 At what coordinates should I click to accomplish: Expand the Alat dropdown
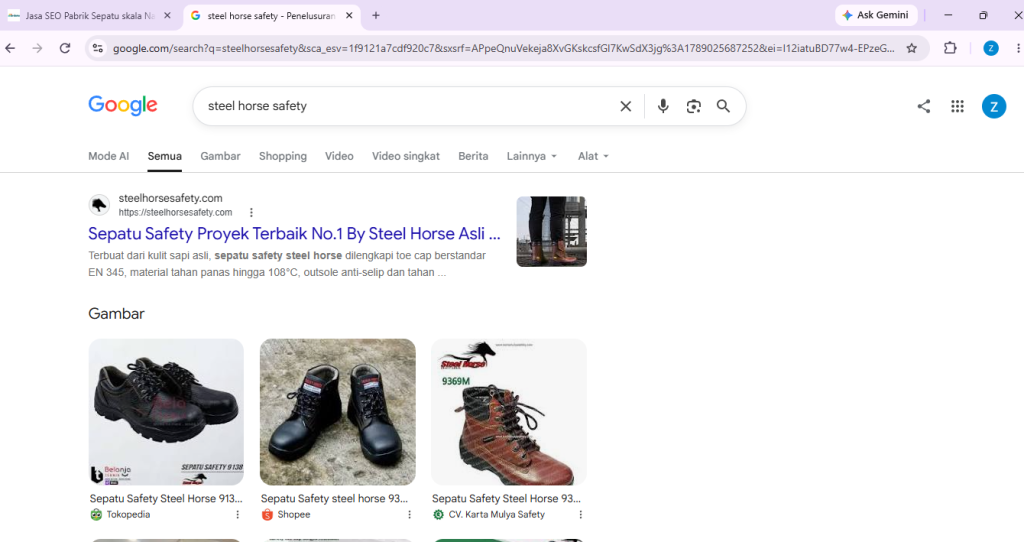(x=593, y=156)
